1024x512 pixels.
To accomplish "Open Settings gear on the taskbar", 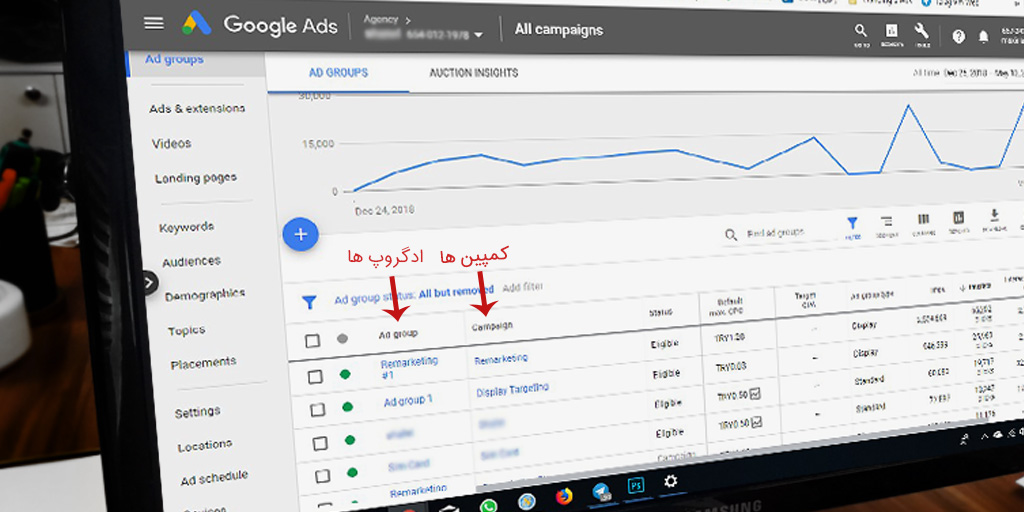I will 670,482.
